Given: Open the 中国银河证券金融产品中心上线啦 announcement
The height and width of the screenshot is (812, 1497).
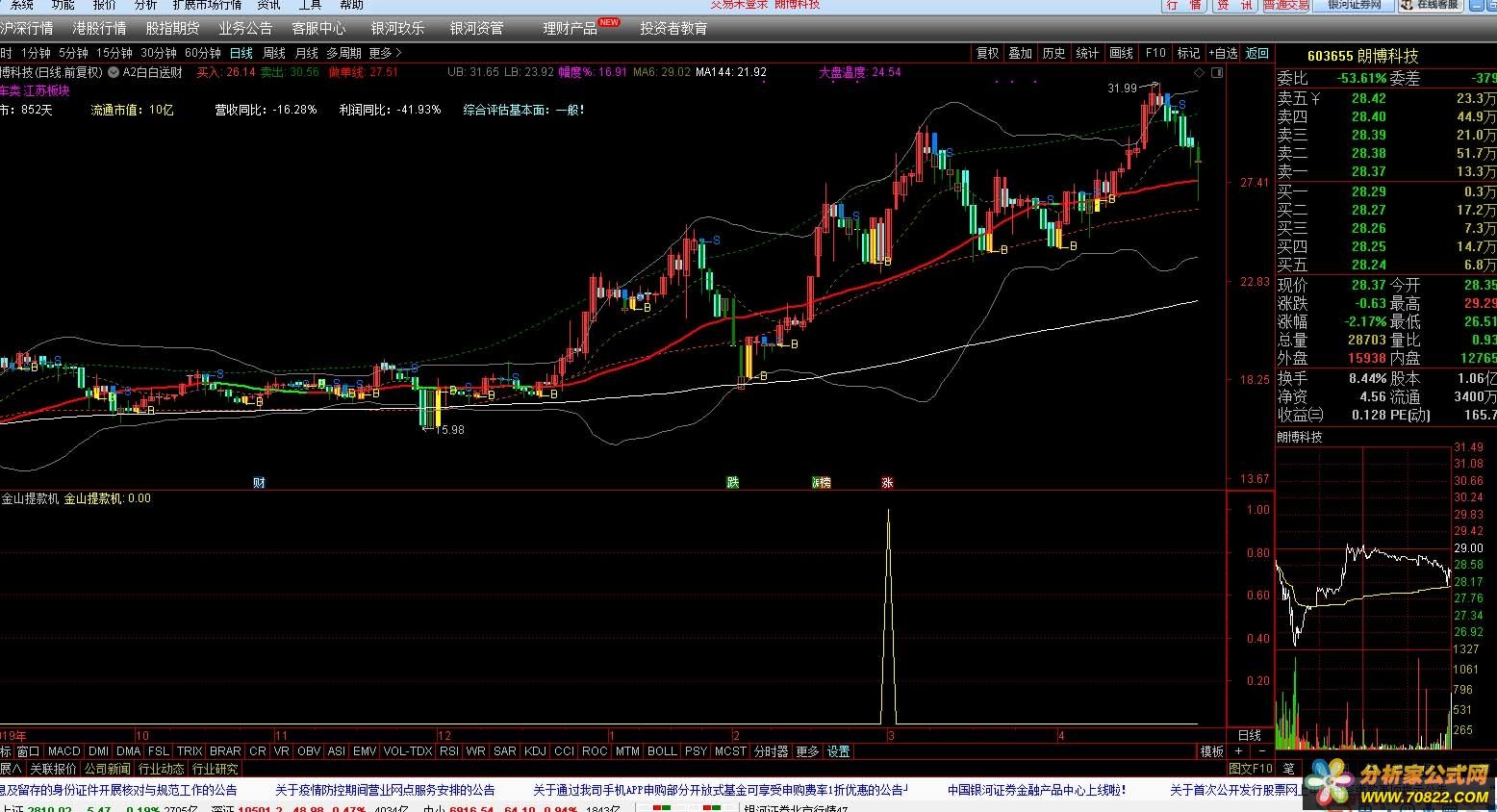Looking at the screenshot, I should pyautogui.click(x=1036, y=790).
